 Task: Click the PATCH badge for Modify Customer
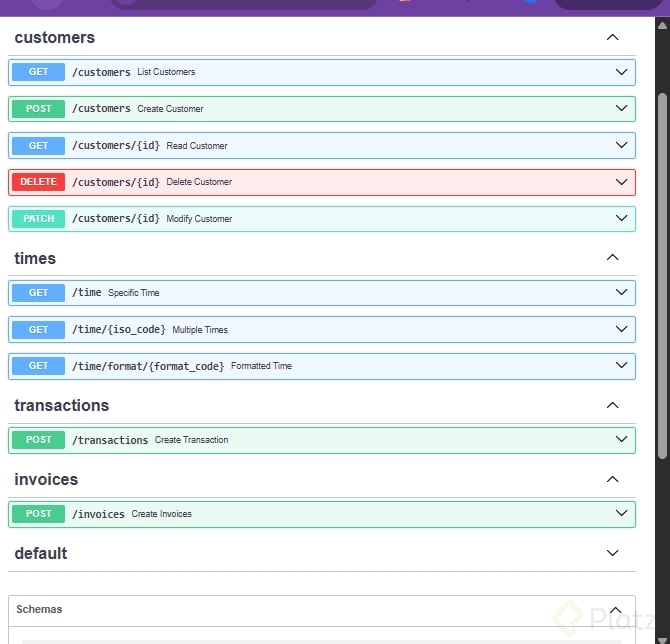(38, 219)
